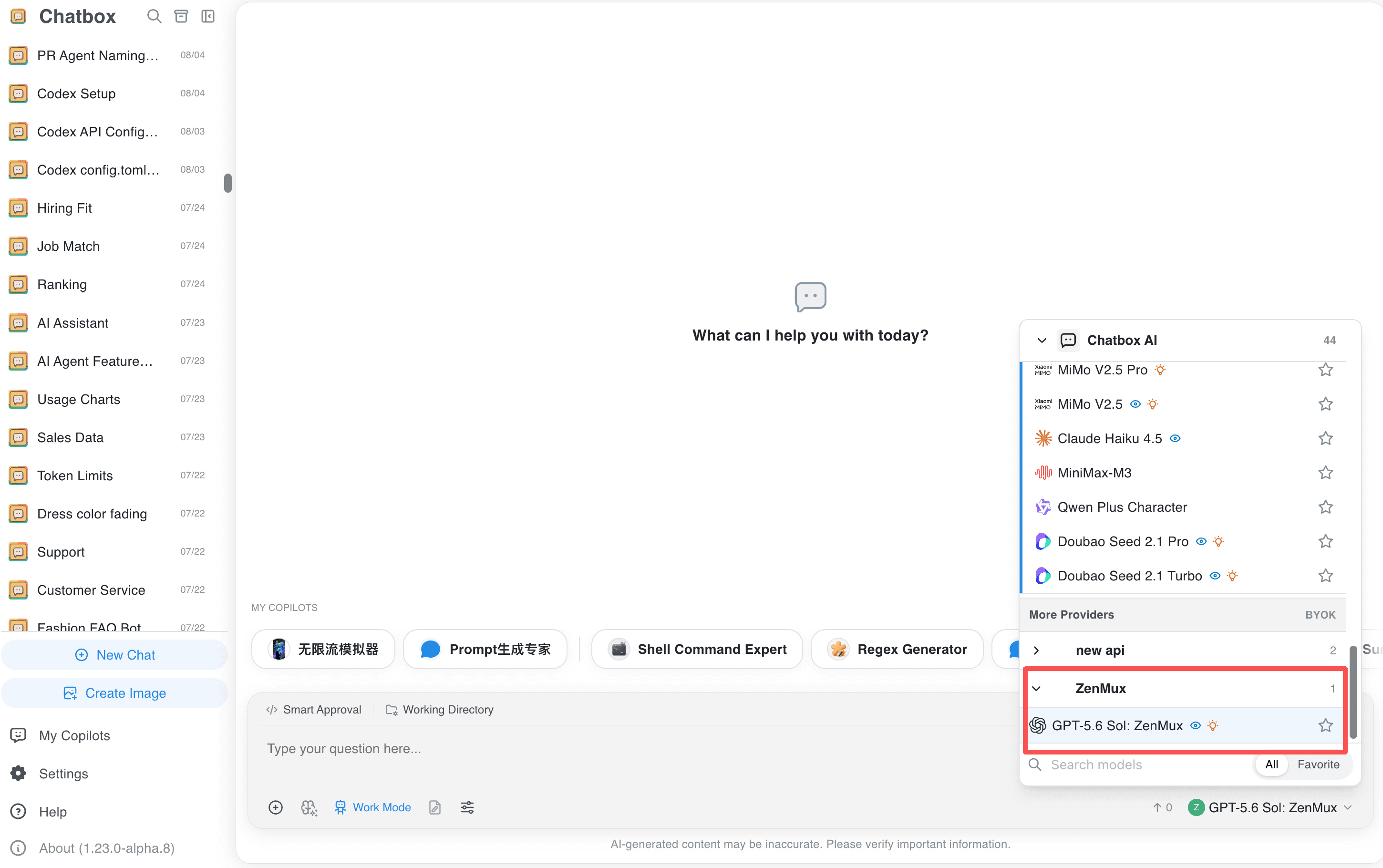The width and height of the screenshot is (1383, 868).
Task: Click the Chatbox logo at top left
Action: 19,16
